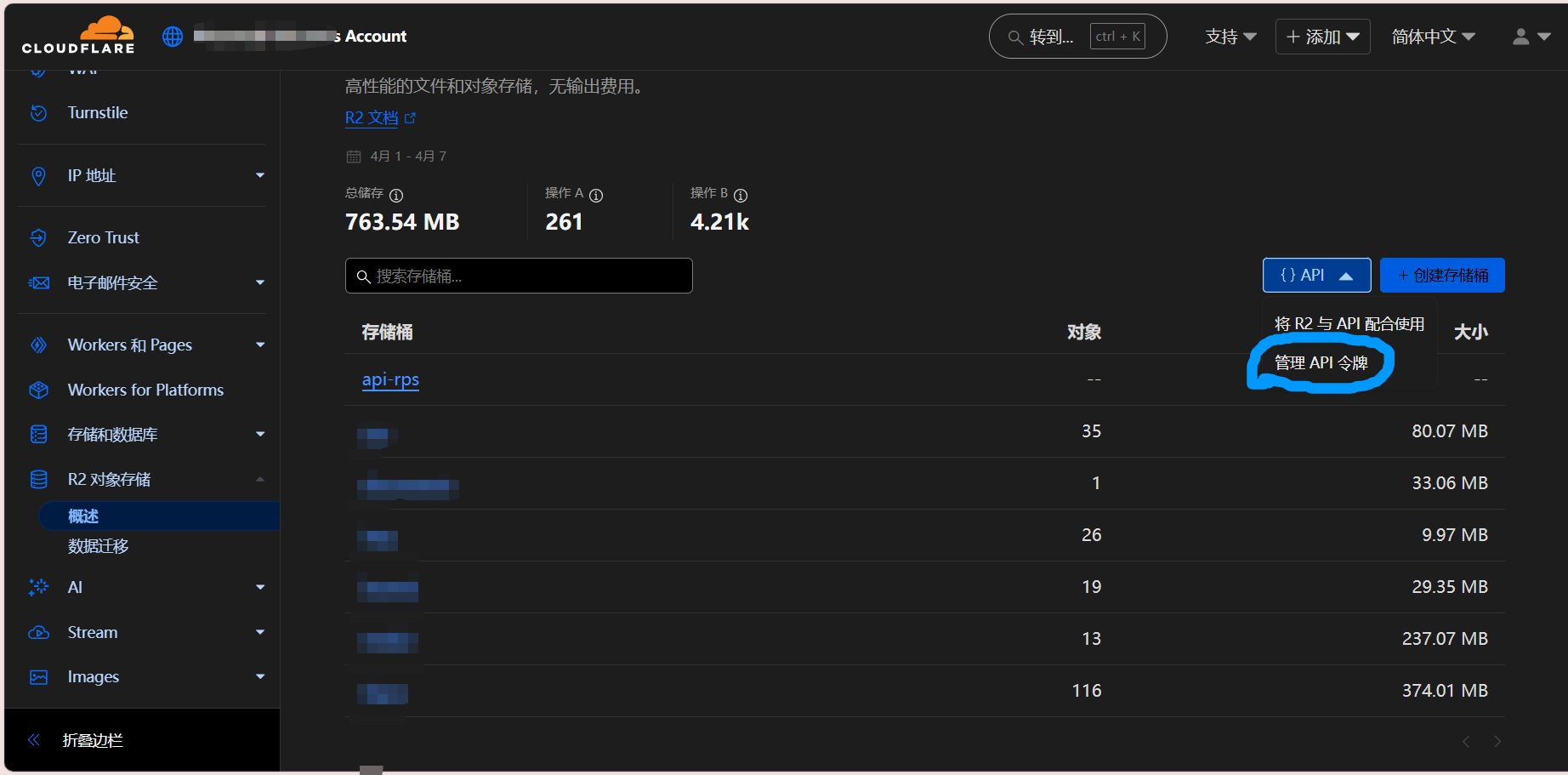Click the Zero Trust shield icon
This screenshot has width=1568, height=775.
click(x=38, y=238)
